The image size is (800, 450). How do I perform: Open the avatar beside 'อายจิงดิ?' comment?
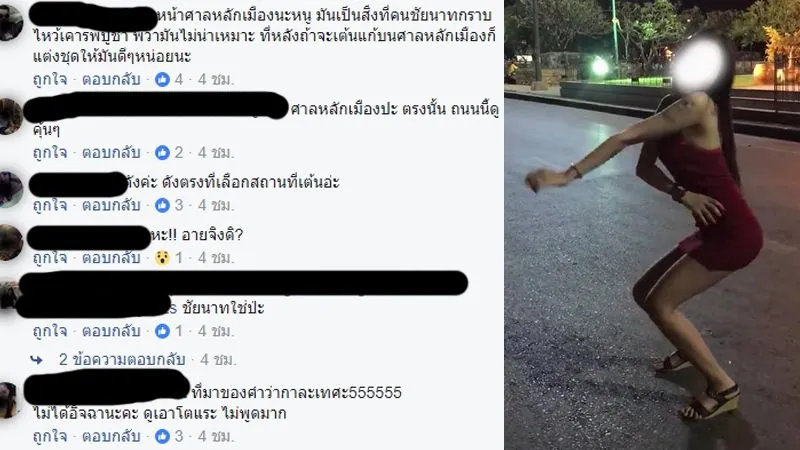coord(10,242)
